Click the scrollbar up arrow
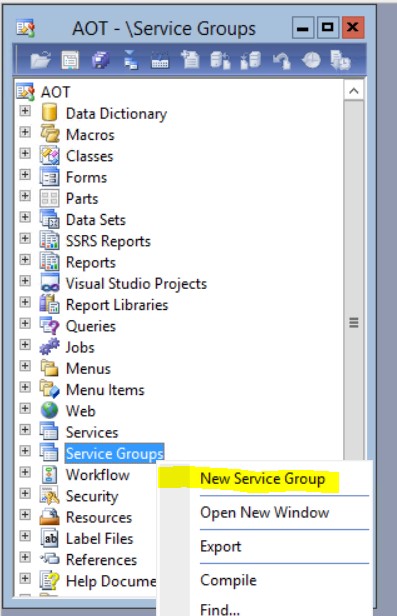Viewport: 397px width, 616px height. click(354, 91)
